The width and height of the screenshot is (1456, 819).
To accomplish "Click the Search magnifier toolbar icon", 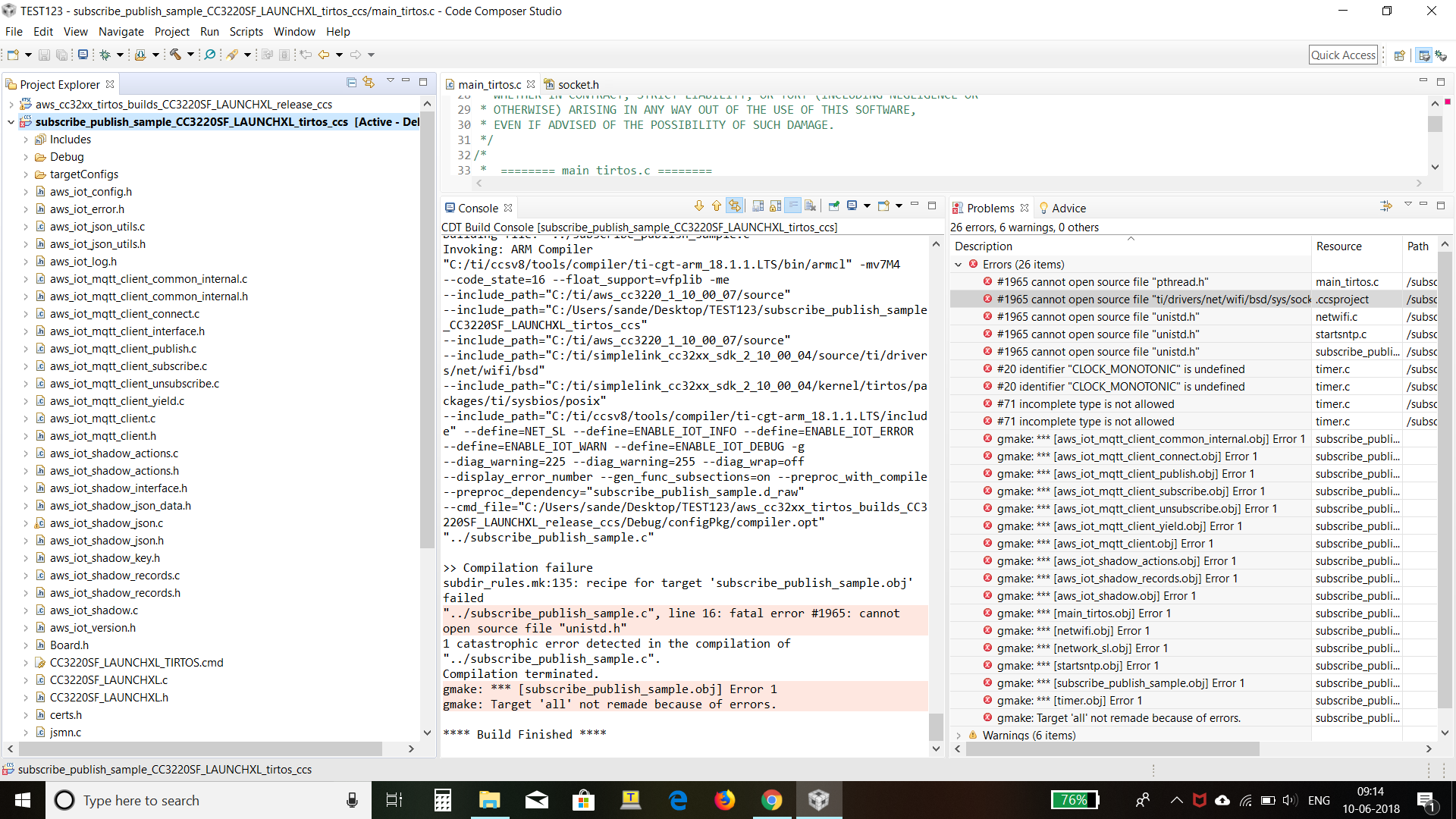I will 210,55.
